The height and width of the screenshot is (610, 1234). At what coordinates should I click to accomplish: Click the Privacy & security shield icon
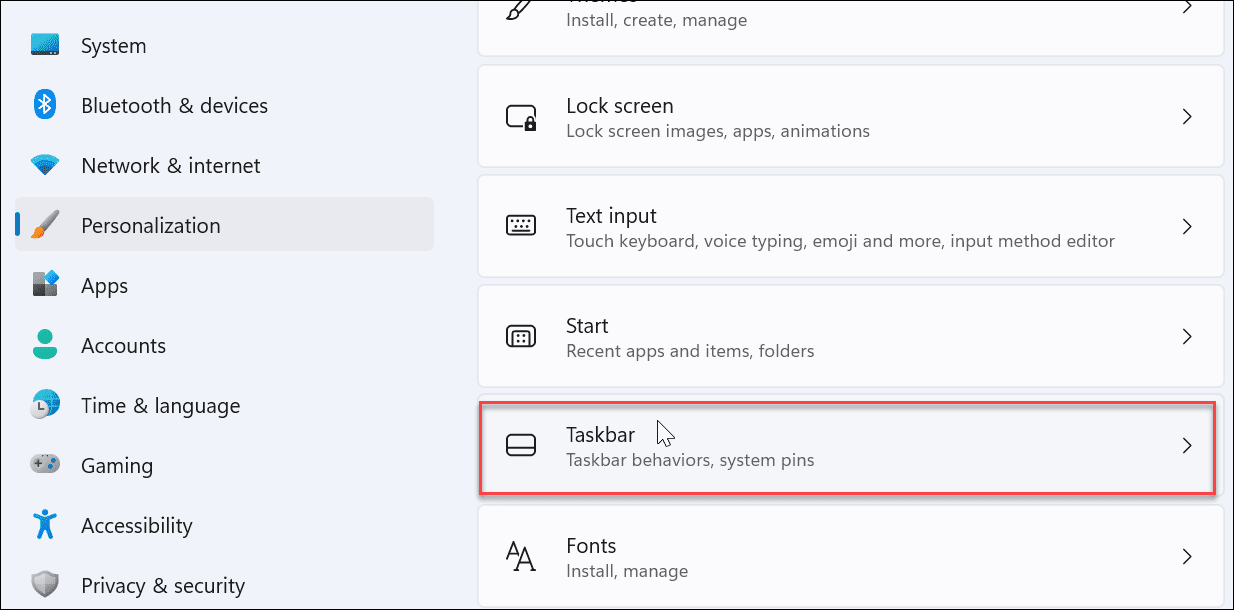(x=44, y=585)
